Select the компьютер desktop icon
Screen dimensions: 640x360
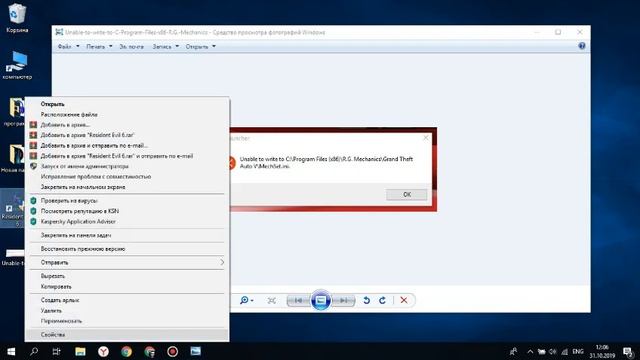point(17,64)
